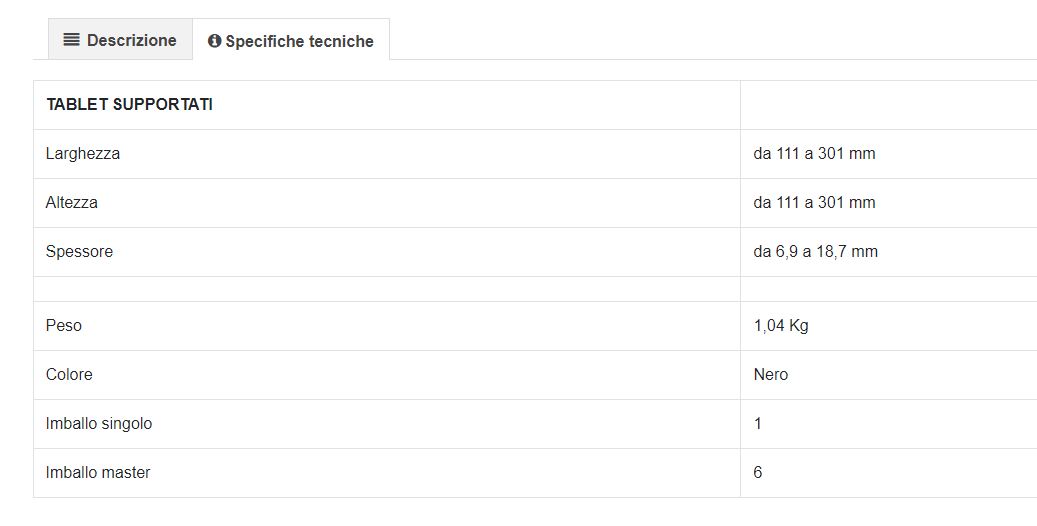Select the Imballo master value 6
Image resolution: width=1037 pixels, height=526 pixels.
pos(758,472)
